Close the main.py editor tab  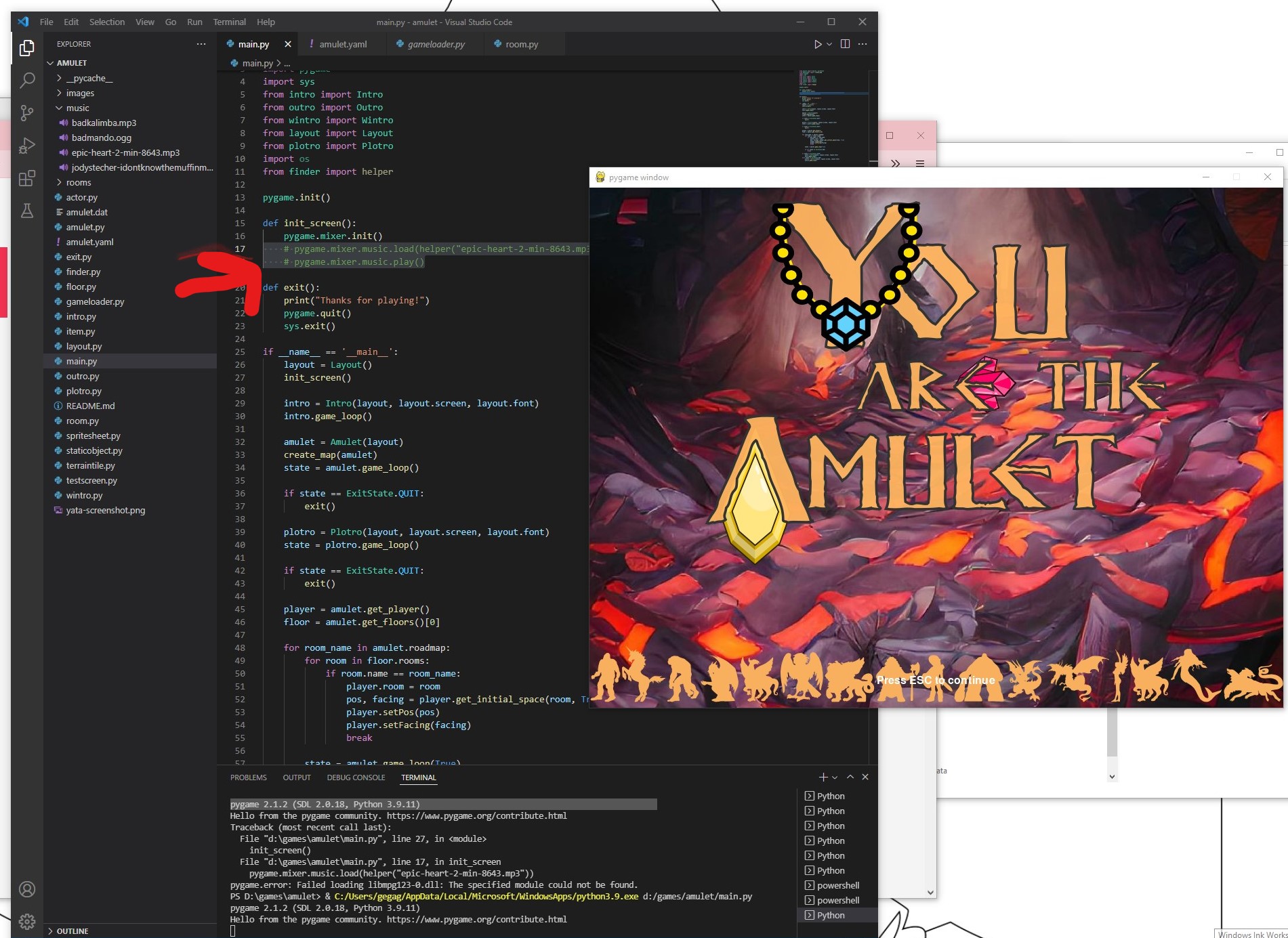coord(288,44)
